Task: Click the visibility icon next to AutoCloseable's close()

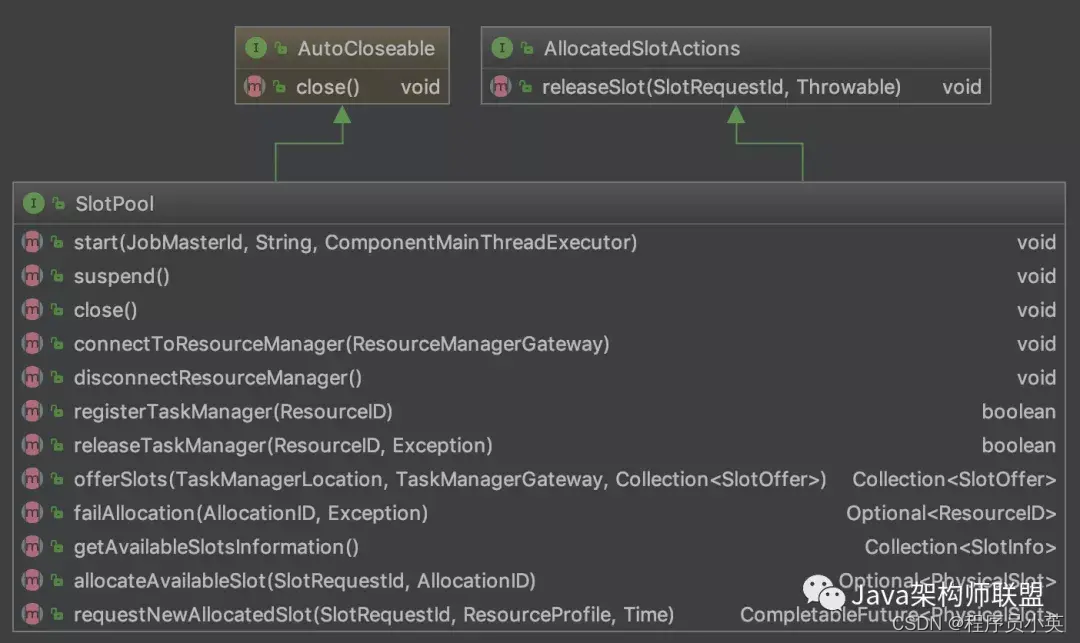Action: point(279,87)
